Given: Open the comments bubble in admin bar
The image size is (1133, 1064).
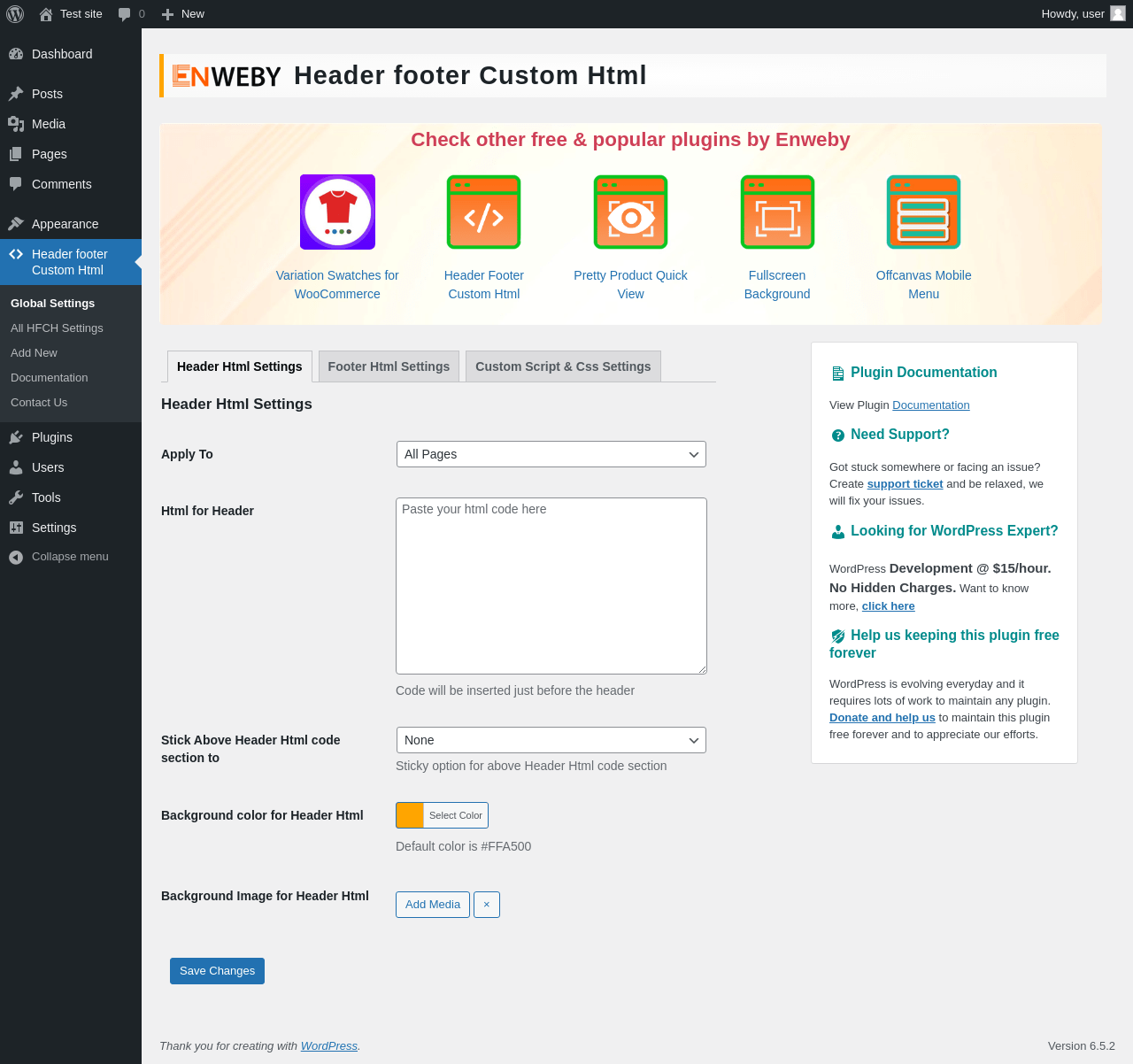Looking at the screenshot, I should [125, 14].
